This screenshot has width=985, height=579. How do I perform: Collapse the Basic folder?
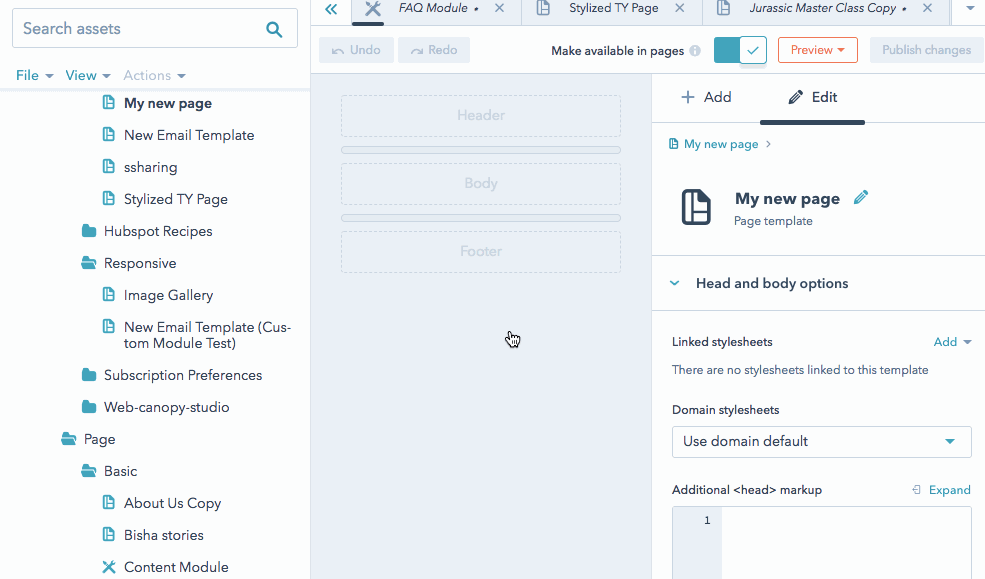pos(121,471)
